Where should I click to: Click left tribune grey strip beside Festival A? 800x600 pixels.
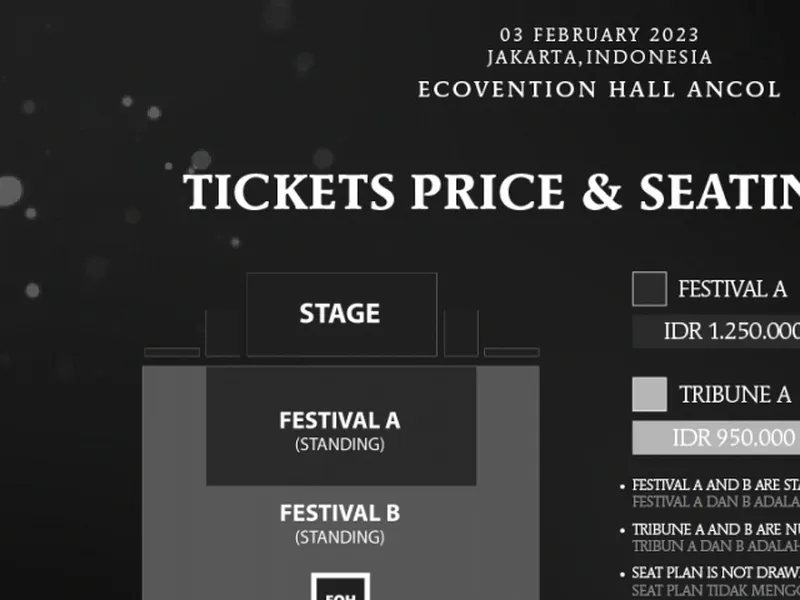[x=174, y=426]
